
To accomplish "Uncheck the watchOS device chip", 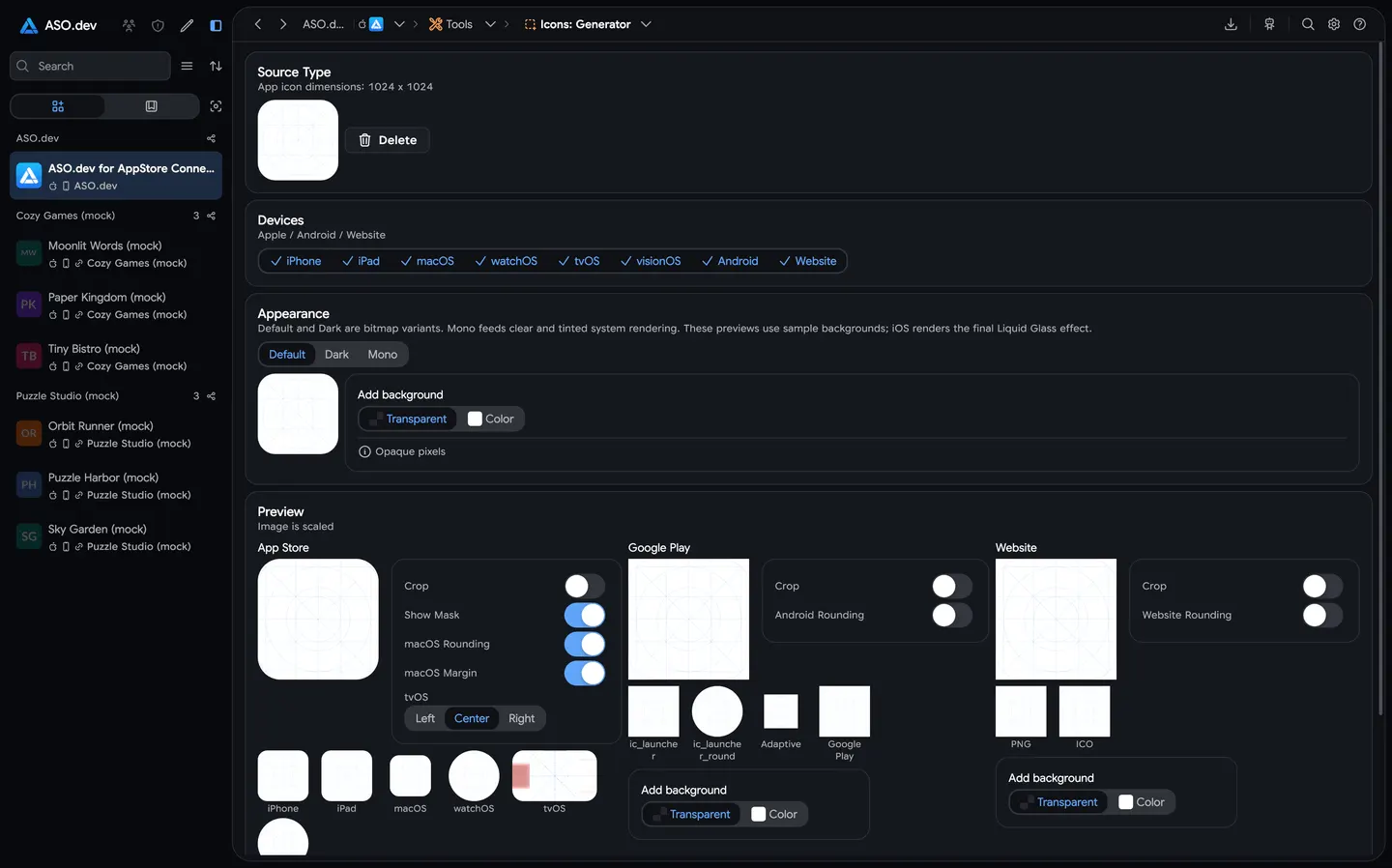I will click(x=506, y=261).
